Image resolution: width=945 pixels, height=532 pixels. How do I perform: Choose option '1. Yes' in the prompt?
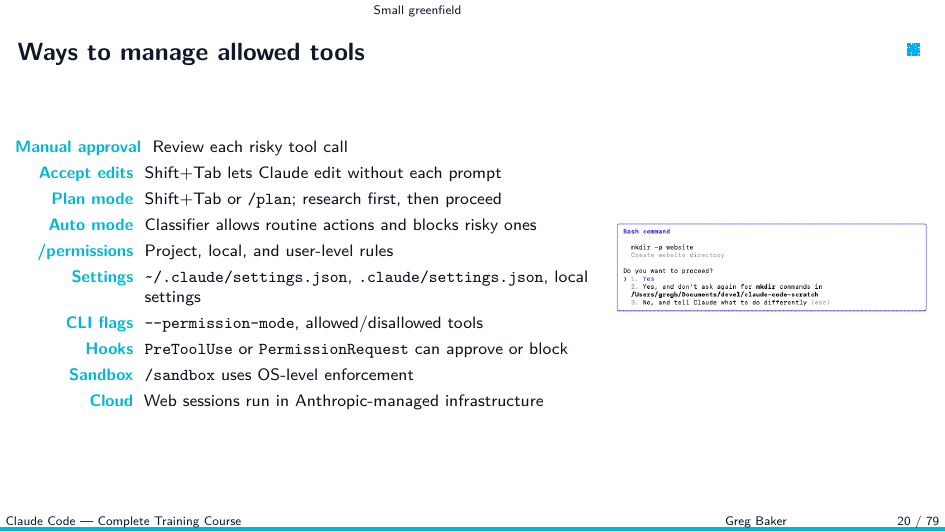(x=642, y=278)
